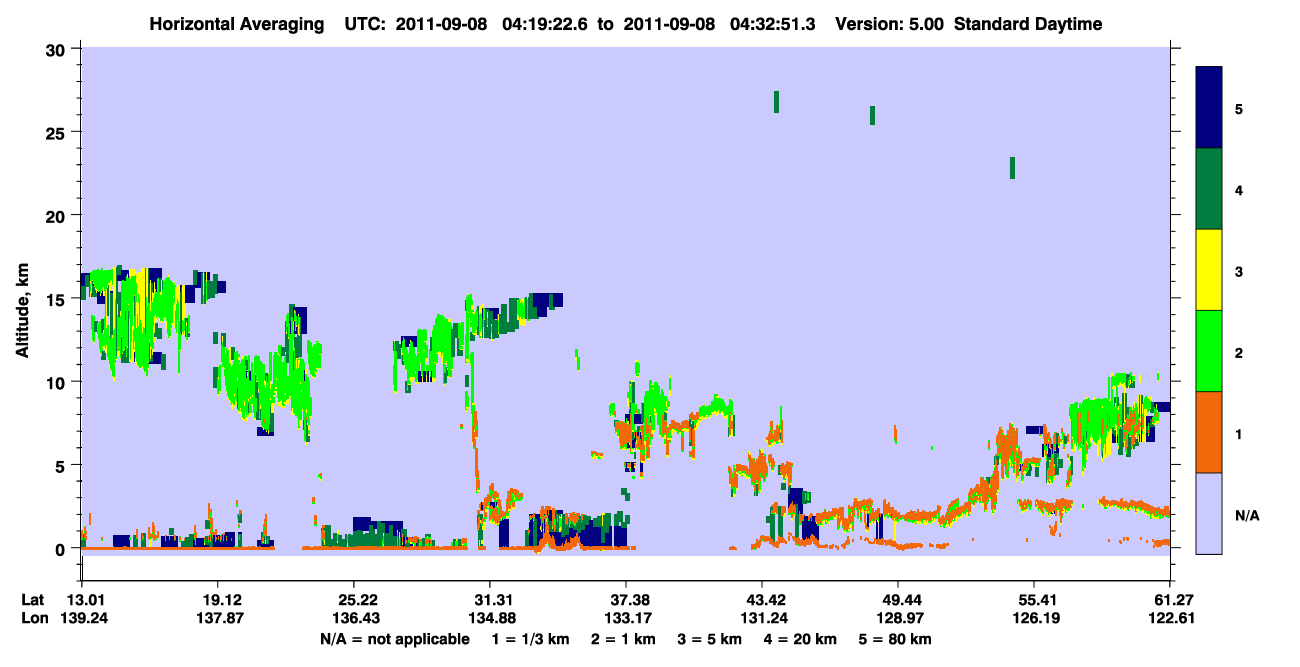Click latitude value 37.38
The width and height of the screenshot is (1300, 667).
tap(626, 600)
